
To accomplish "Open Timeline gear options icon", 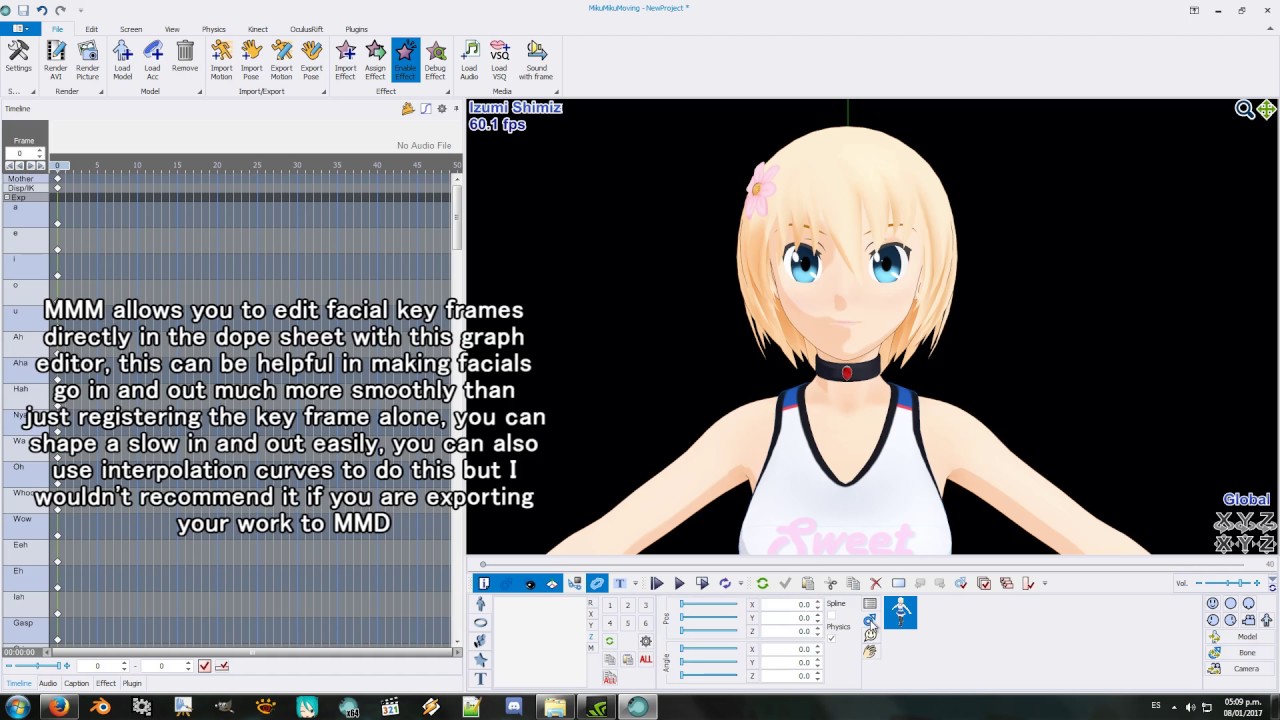I will coord(442,108).
